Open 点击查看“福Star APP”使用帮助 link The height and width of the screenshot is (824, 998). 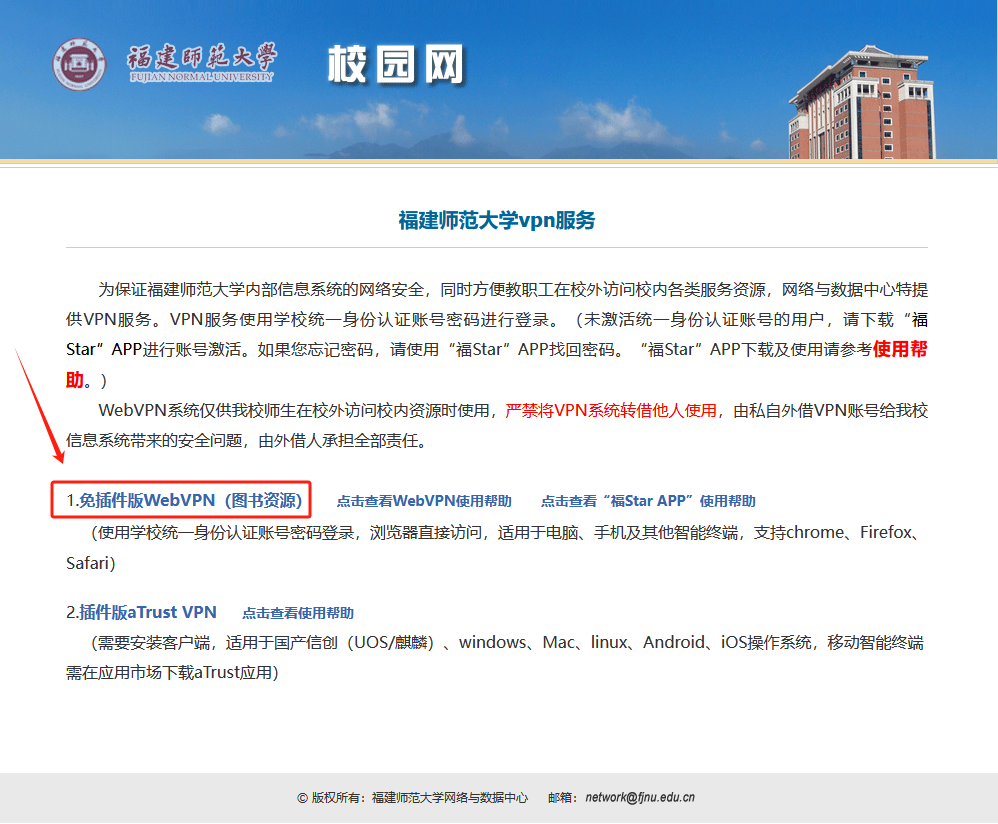648,501
